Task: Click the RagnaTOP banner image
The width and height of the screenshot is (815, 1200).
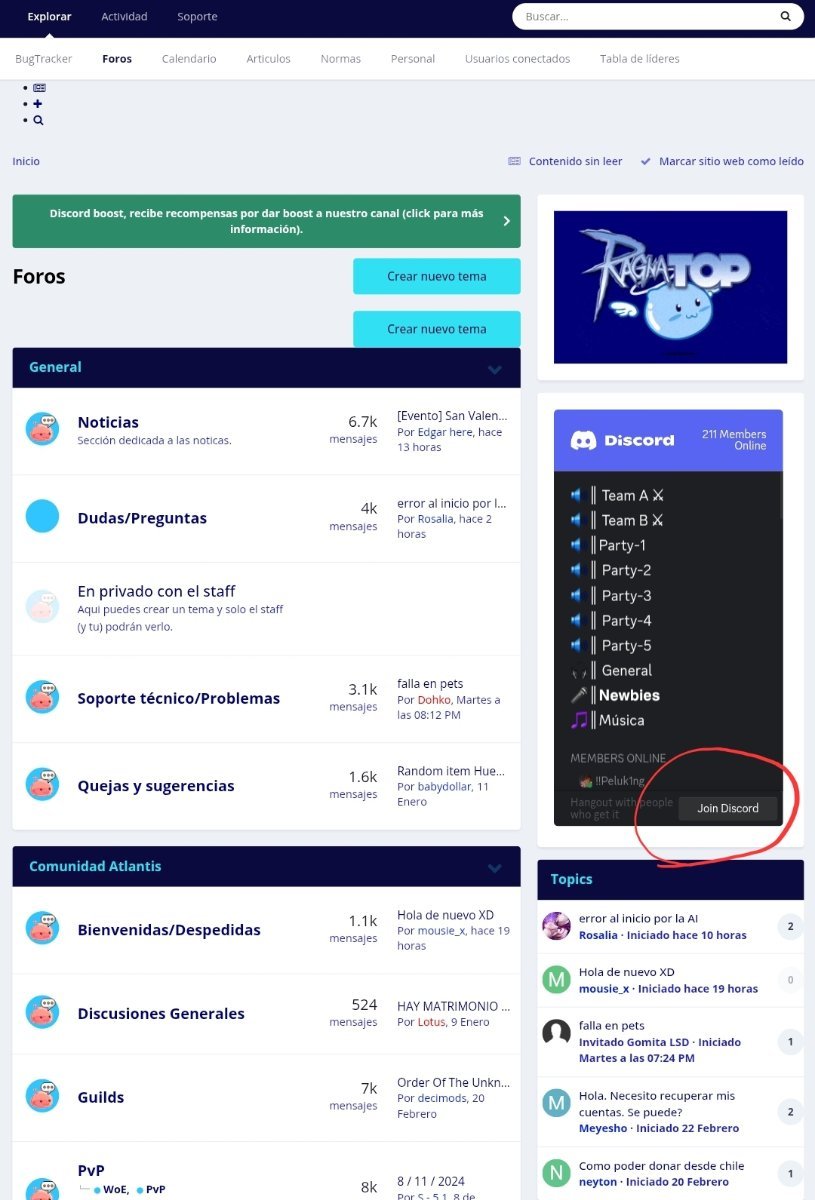Action: pos(670,287)
